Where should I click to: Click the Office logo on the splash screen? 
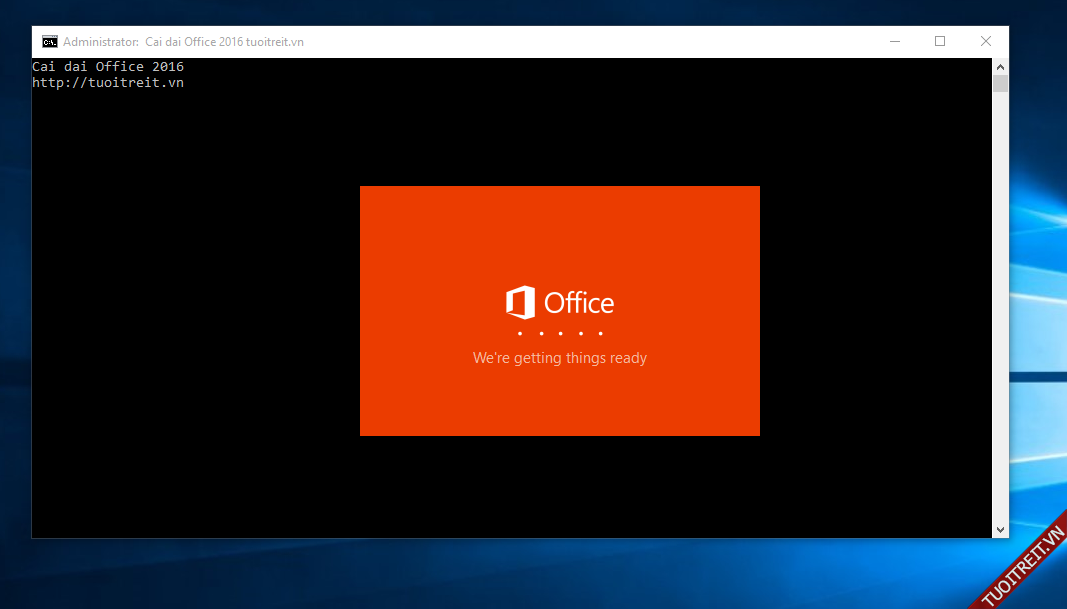(x=521, y=302)
